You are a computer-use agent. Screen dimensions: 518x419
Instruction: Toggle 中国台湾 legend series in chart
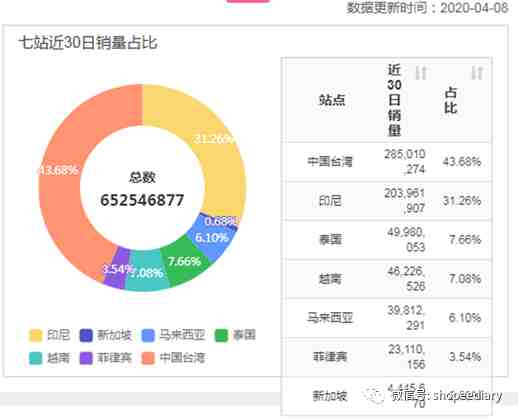[x=173, y=358]
